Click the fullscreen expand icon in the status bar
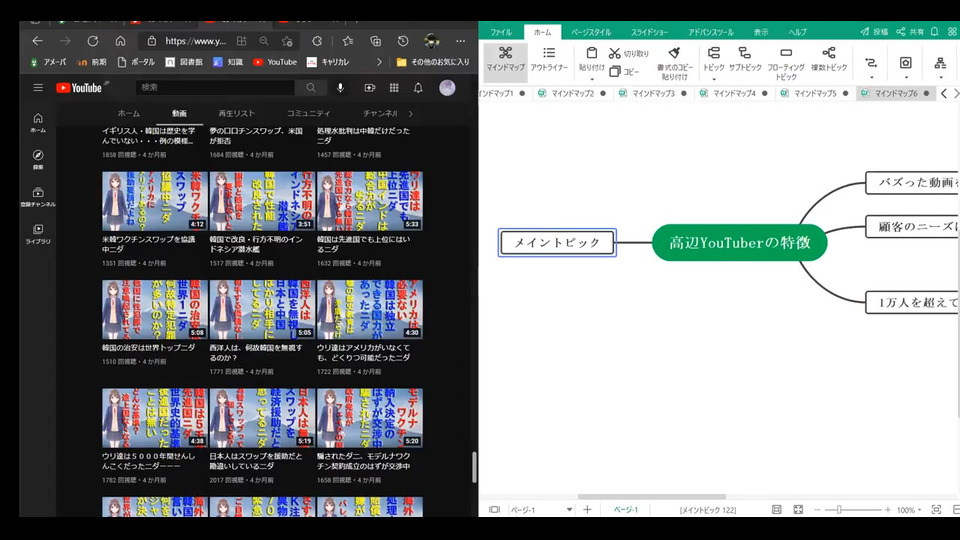The image size is (960, 540). (798, 509)
